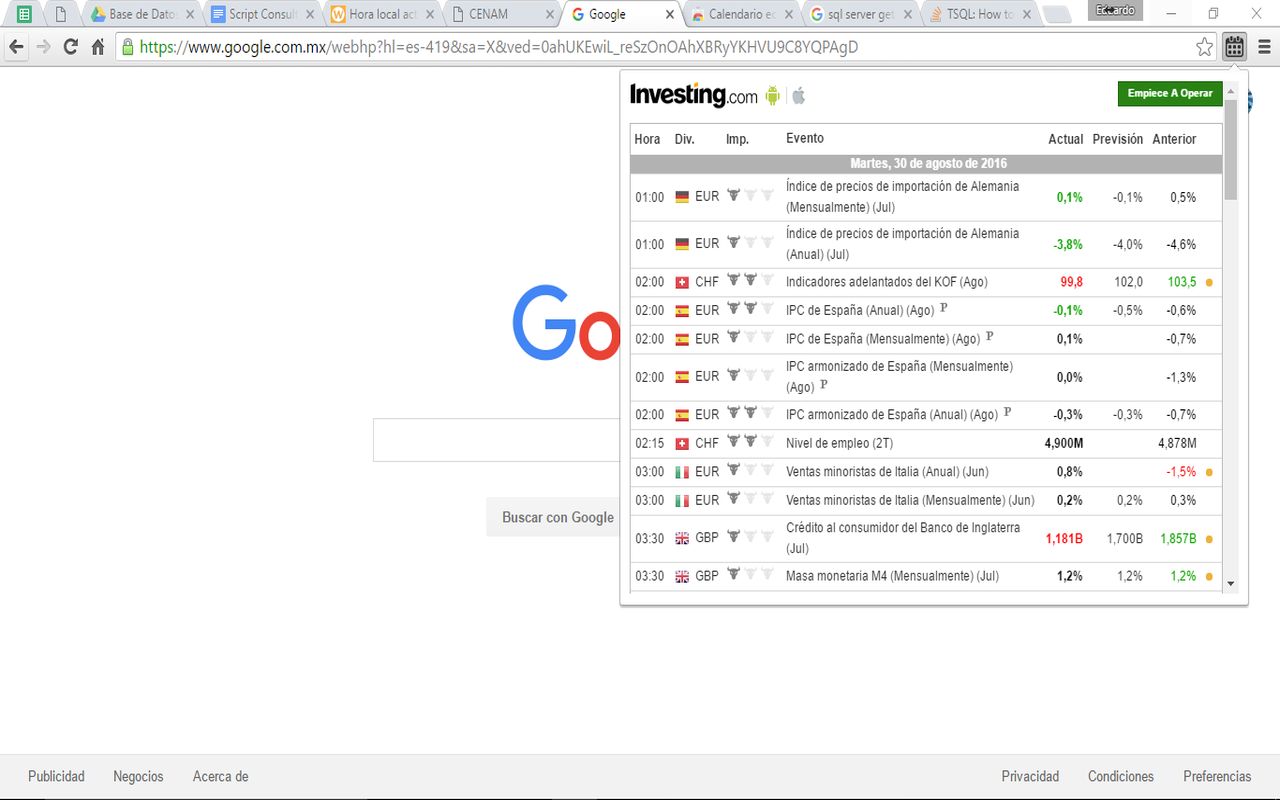Screen dimensions: 1280x800
Task: Click the calendar popup scrollbar down arrow
Action: coord(1231,584)
